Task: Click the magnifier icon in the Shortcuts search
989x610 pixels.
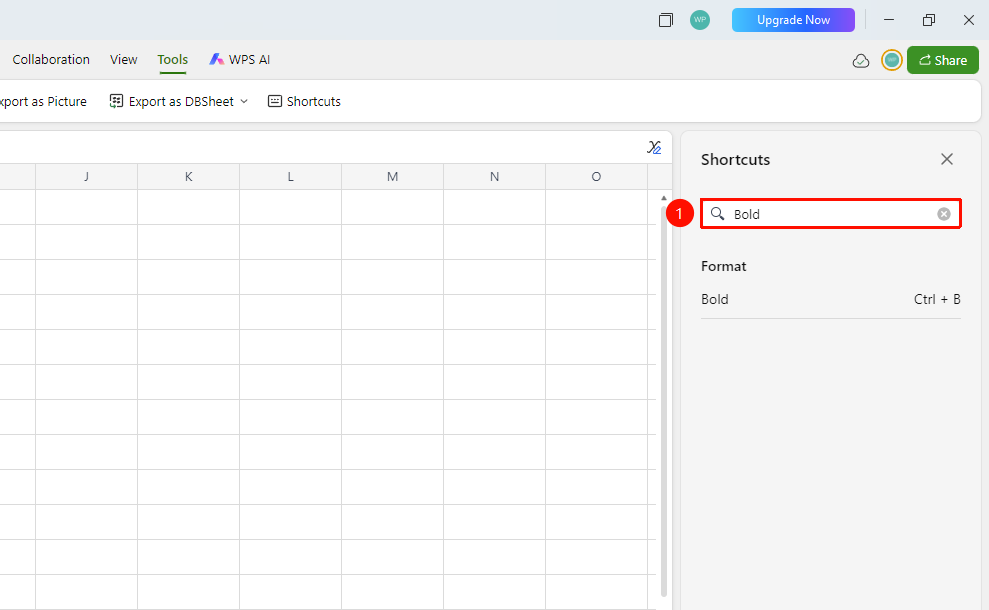Action: (x=717, y=213)
